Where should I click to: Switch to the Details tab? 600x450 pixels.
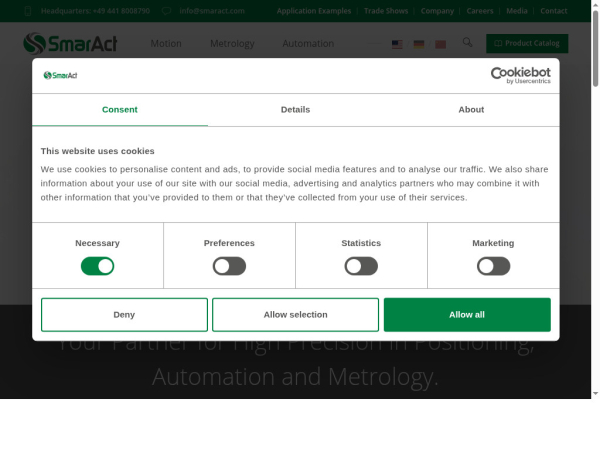tap(295, 110)
